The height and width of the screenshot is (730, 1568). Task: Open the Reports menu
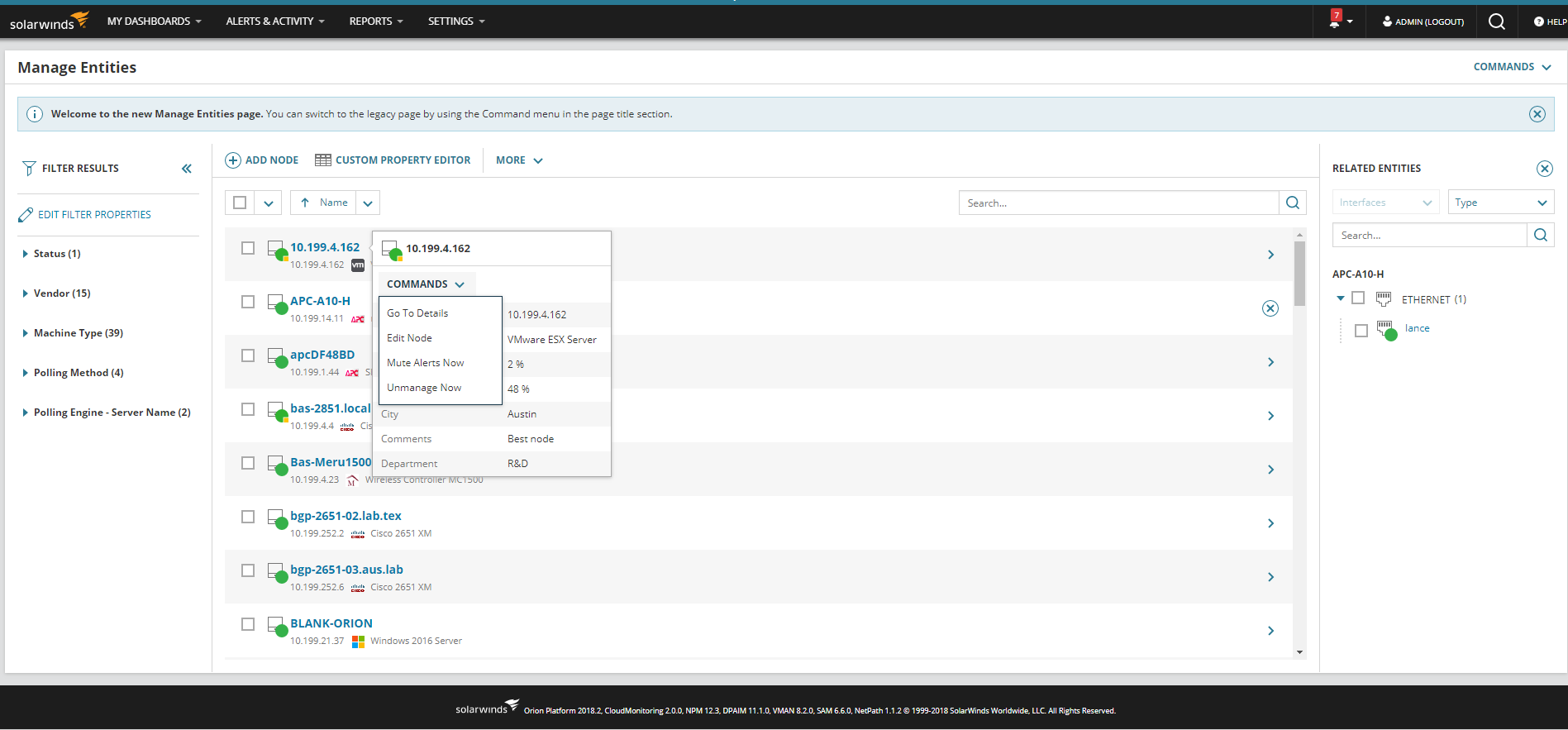pyautogui.click(x=376, y=21)
